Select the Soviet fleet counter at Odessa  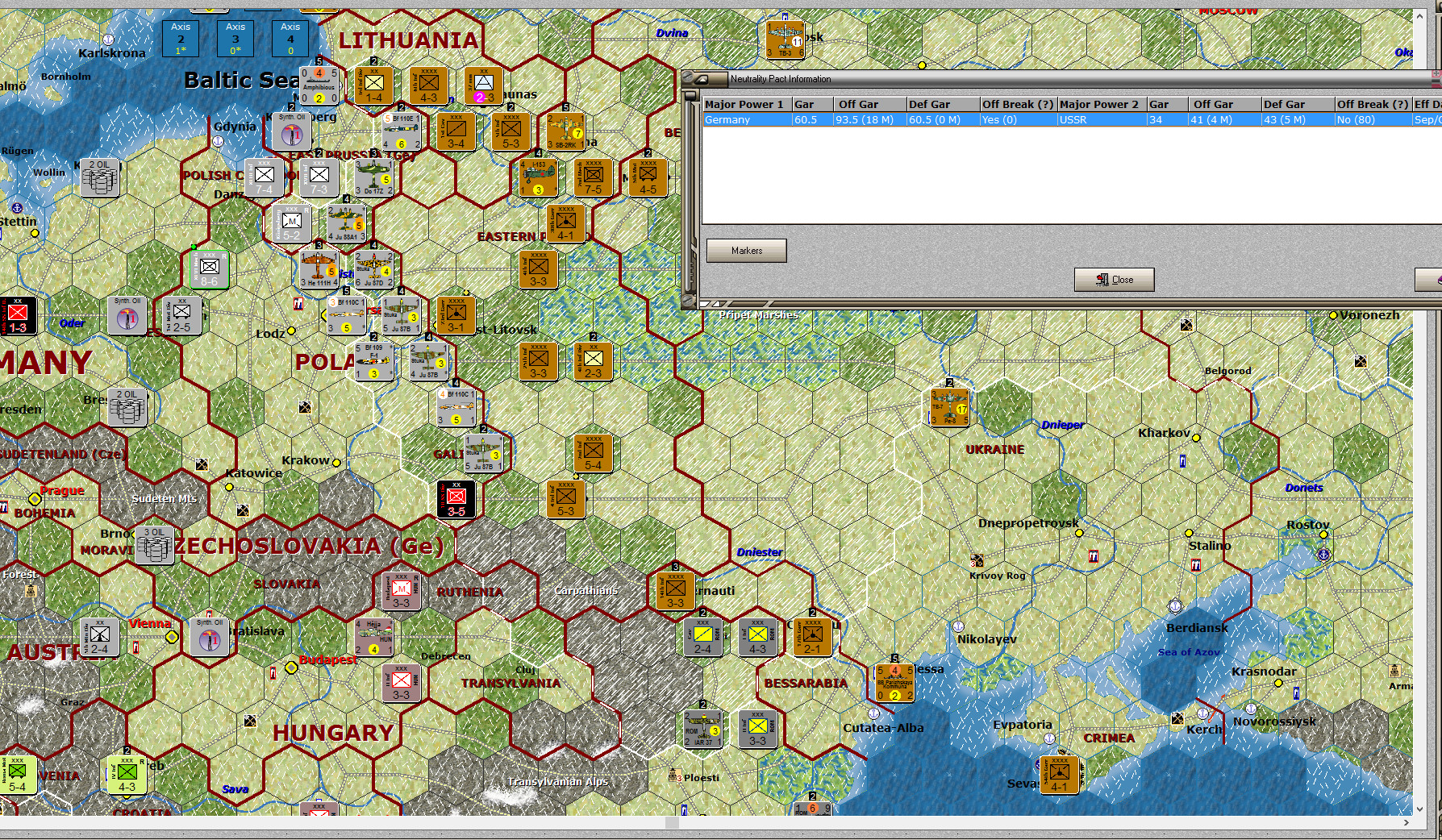coord(894,683)
